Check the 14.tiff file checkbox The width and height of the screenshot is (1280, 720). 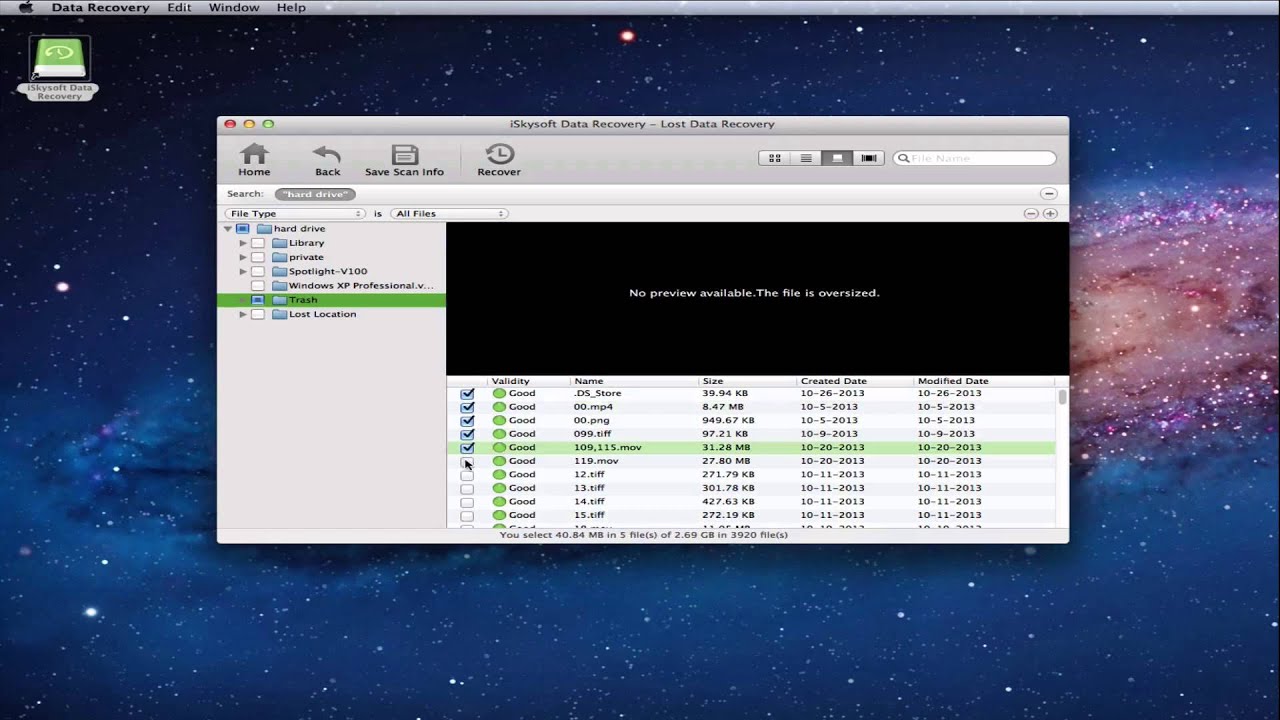click(467, 502)
